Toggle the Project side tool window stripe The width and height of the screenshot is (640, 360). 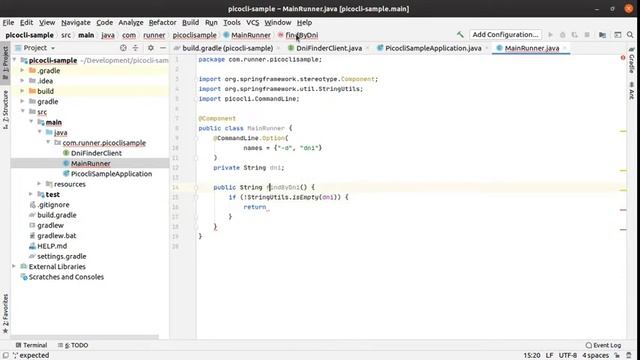click(x=5, y=63)
